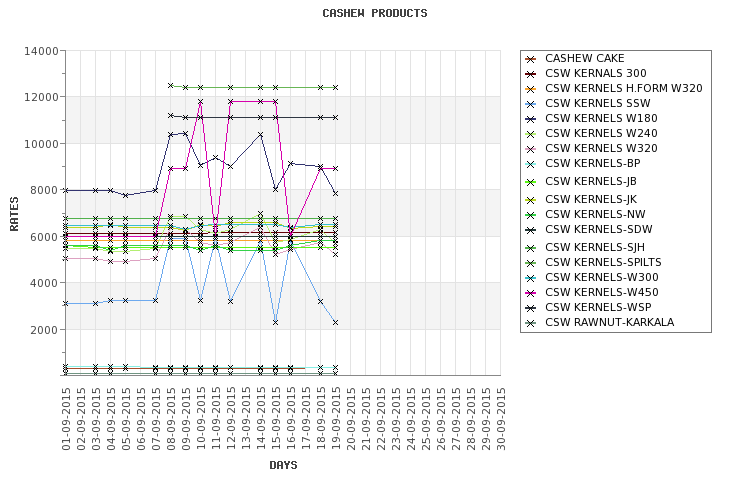Select the CSW KERNELS-BP legend entry
The image size is (750, 500).
(594, 163)
